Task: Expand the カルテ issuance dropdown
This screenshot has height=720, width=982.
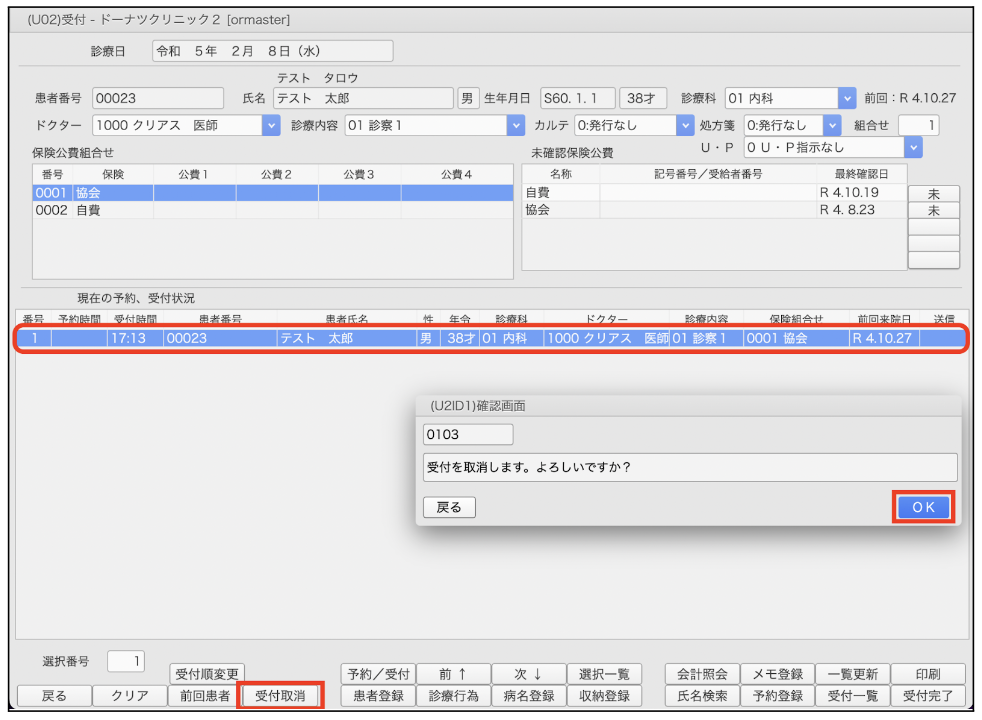Action: tap(684, 125)
